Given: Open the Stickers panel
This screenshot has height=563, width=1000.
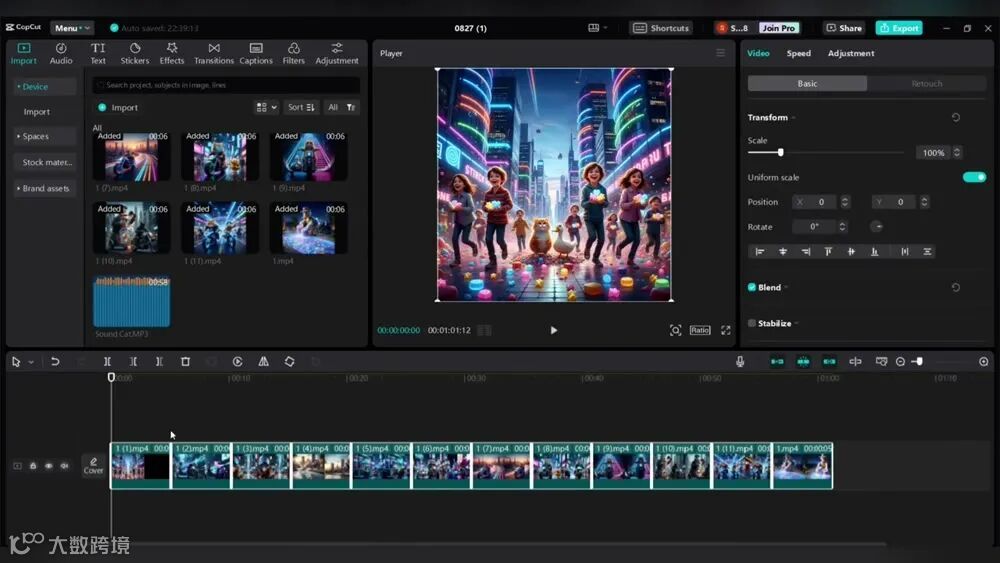Looking at the screenshot, I should [135, 53].
